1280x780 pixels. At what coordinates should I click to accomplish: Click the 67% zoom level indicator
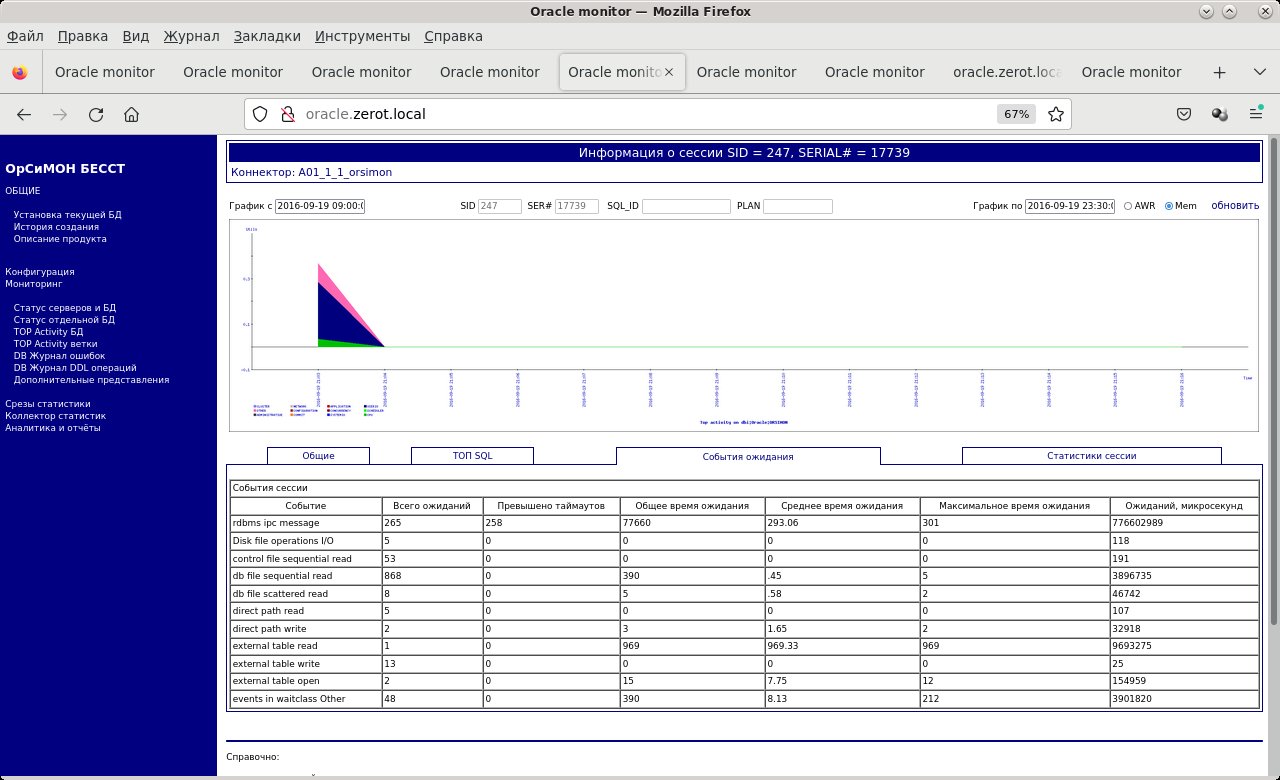1016,114
